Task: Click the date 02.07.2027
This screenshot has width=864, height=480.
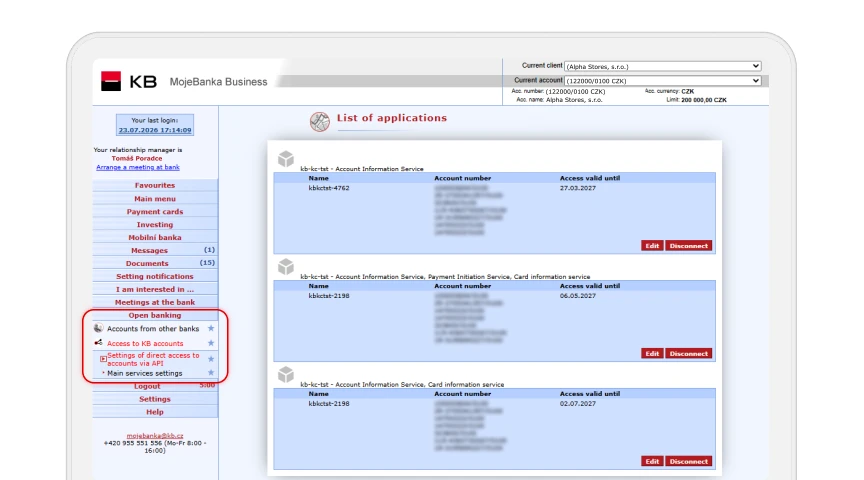Action: pyautogui.click(x=577, y=403)
